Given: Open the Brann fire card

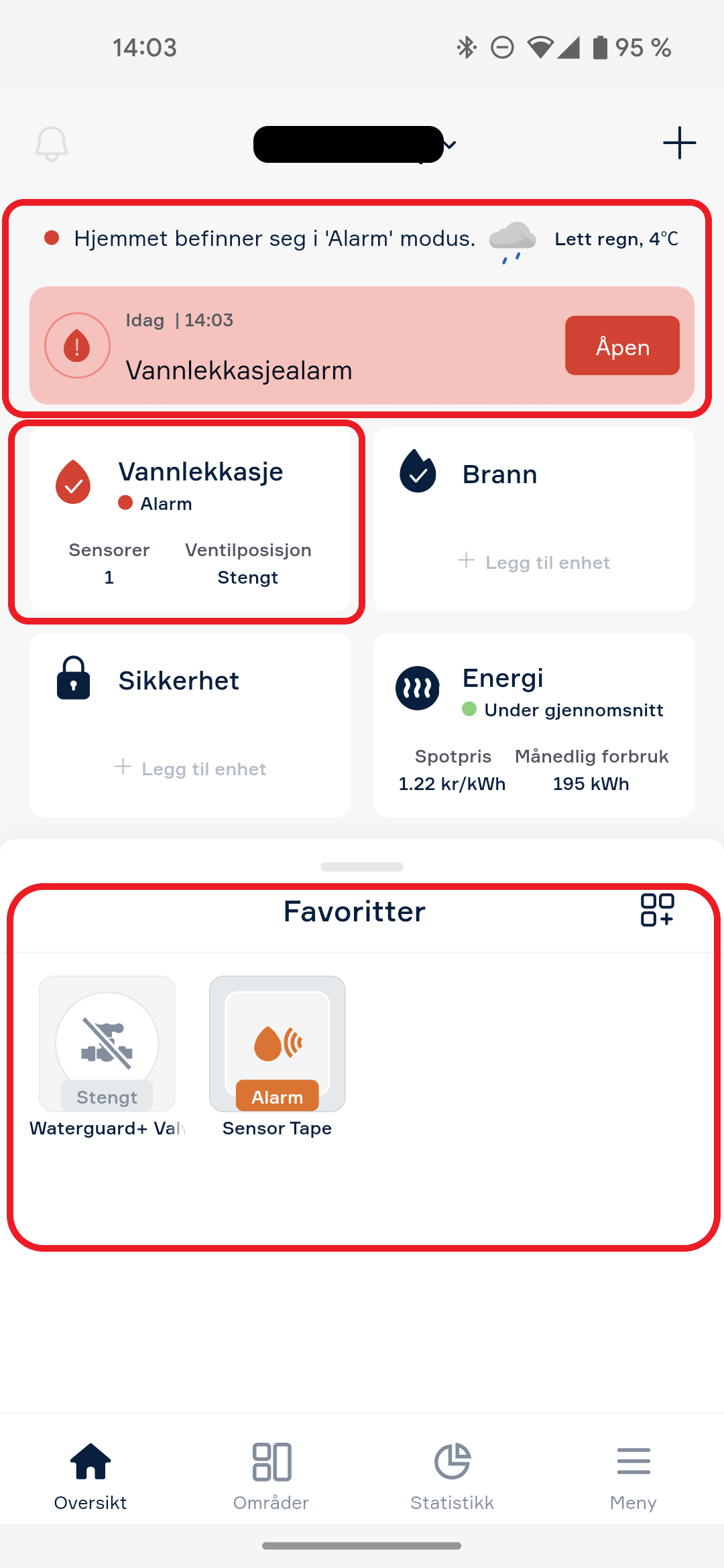Looking at the screenshot, I should 534,519.
